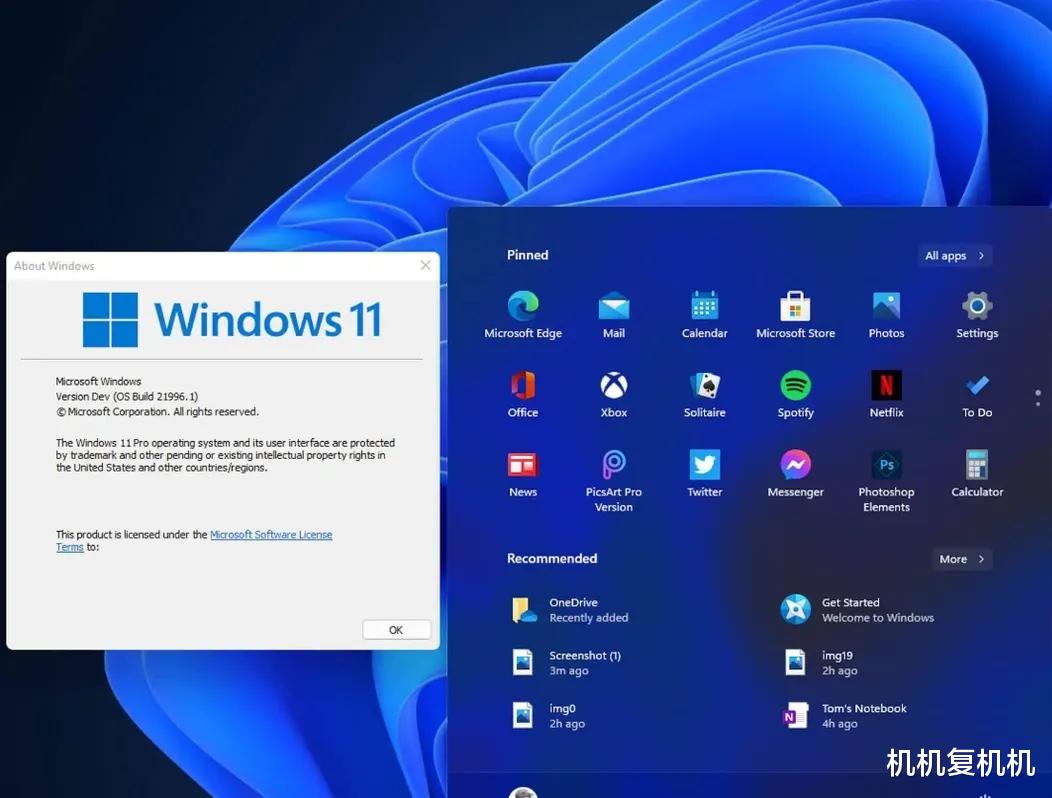Image resolution: width=1052 pixels, height=798 pixels.
Task: Click 'Recommended' section heading
Action: click(x=551, y=558)
